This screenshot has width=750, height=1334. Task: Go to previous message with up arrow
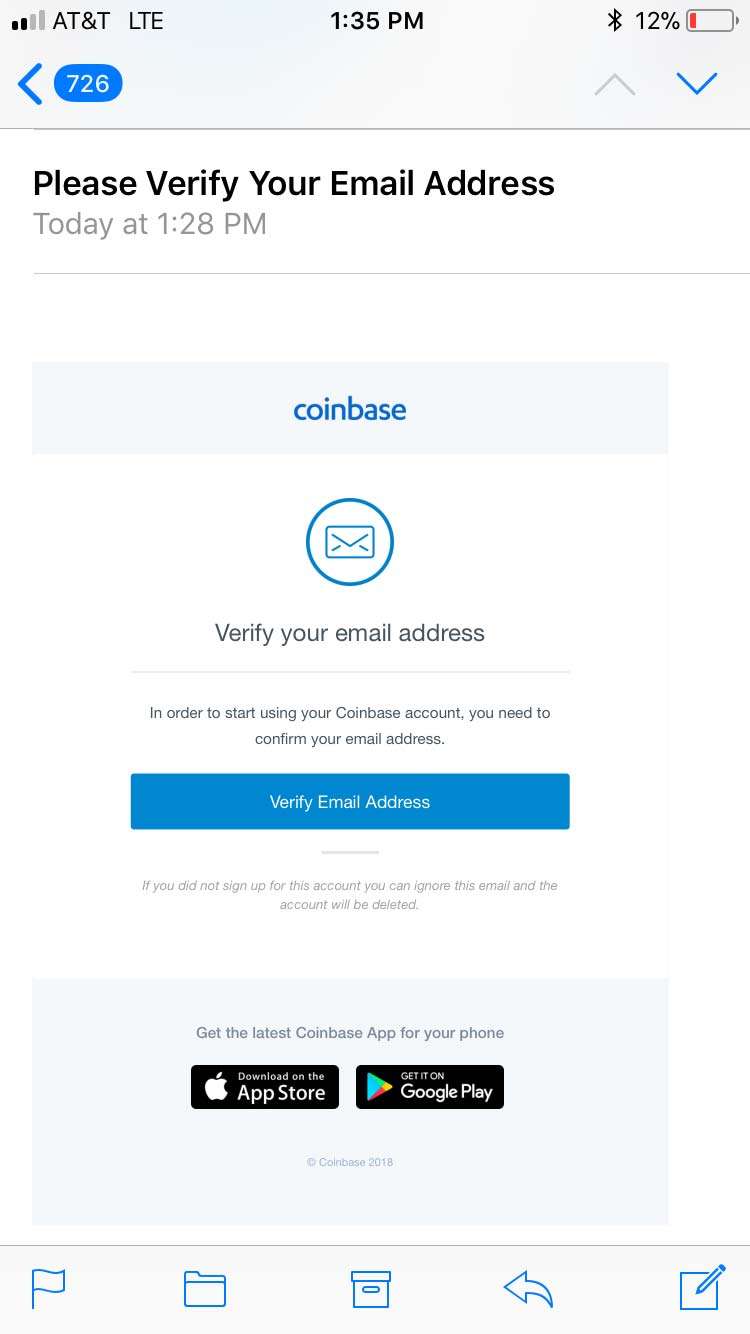coord(614,85)
